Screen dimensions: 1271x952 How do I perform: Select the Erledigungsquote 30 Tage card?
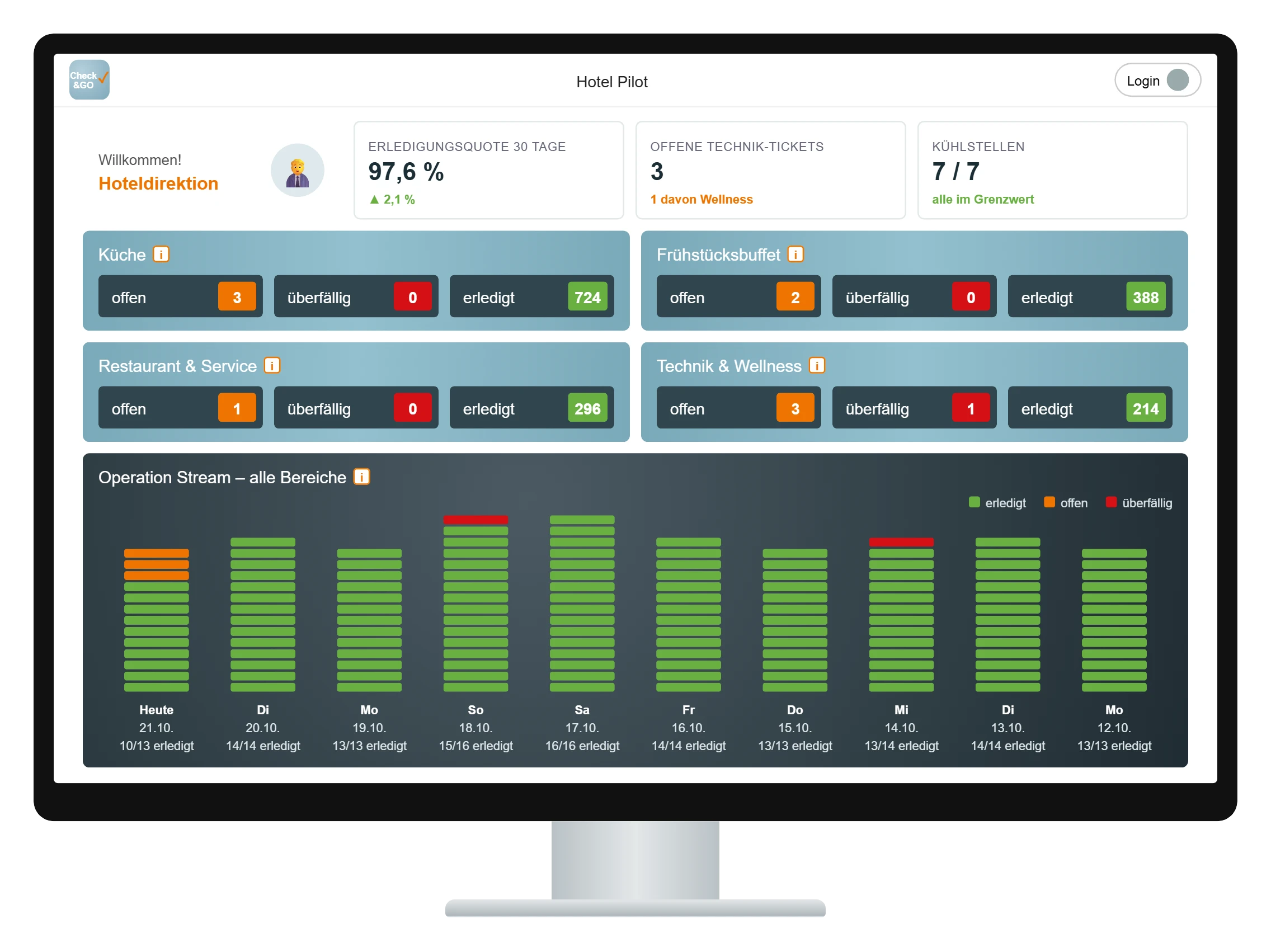488,170
